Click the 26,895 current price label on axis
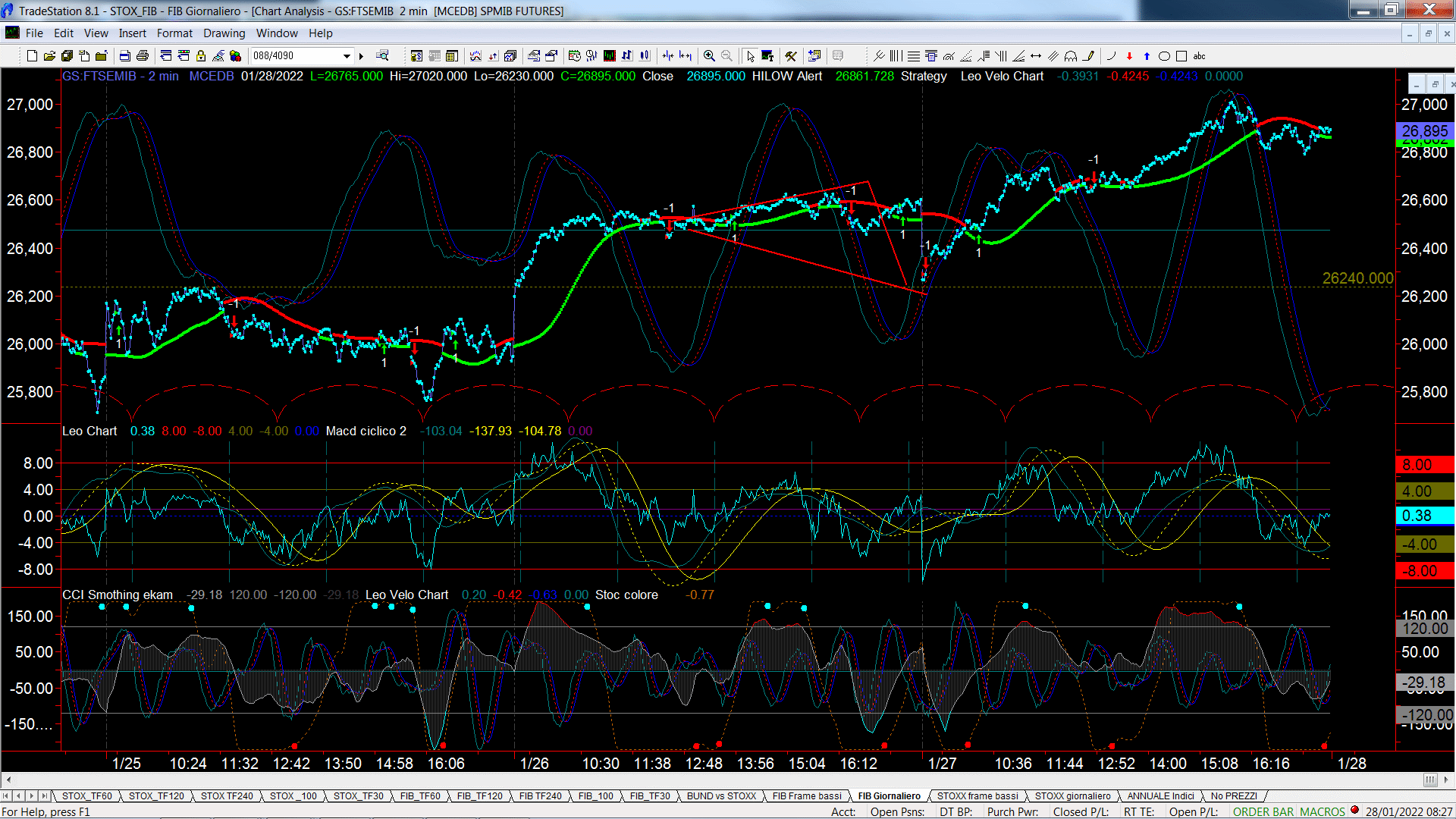The height and width of the screenshot is (819, 1456). (x=1424, y=131)
